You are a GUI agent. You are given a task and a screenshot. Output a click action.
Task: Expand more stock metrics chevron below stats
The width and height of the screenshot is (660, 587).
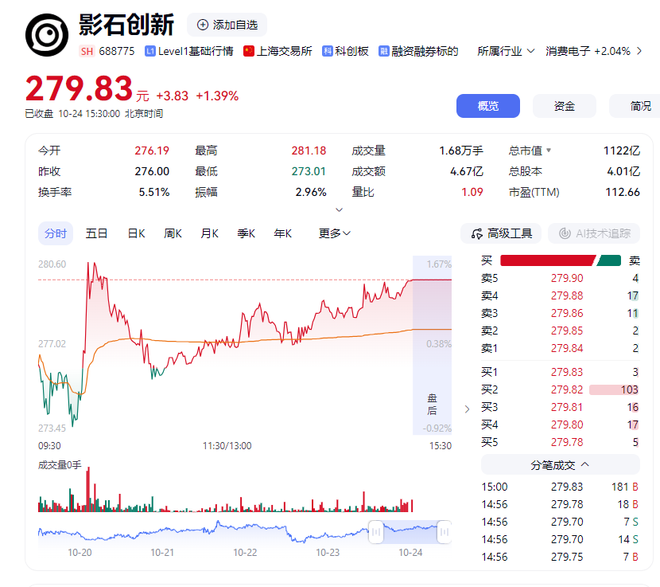[x=339, y=210]
